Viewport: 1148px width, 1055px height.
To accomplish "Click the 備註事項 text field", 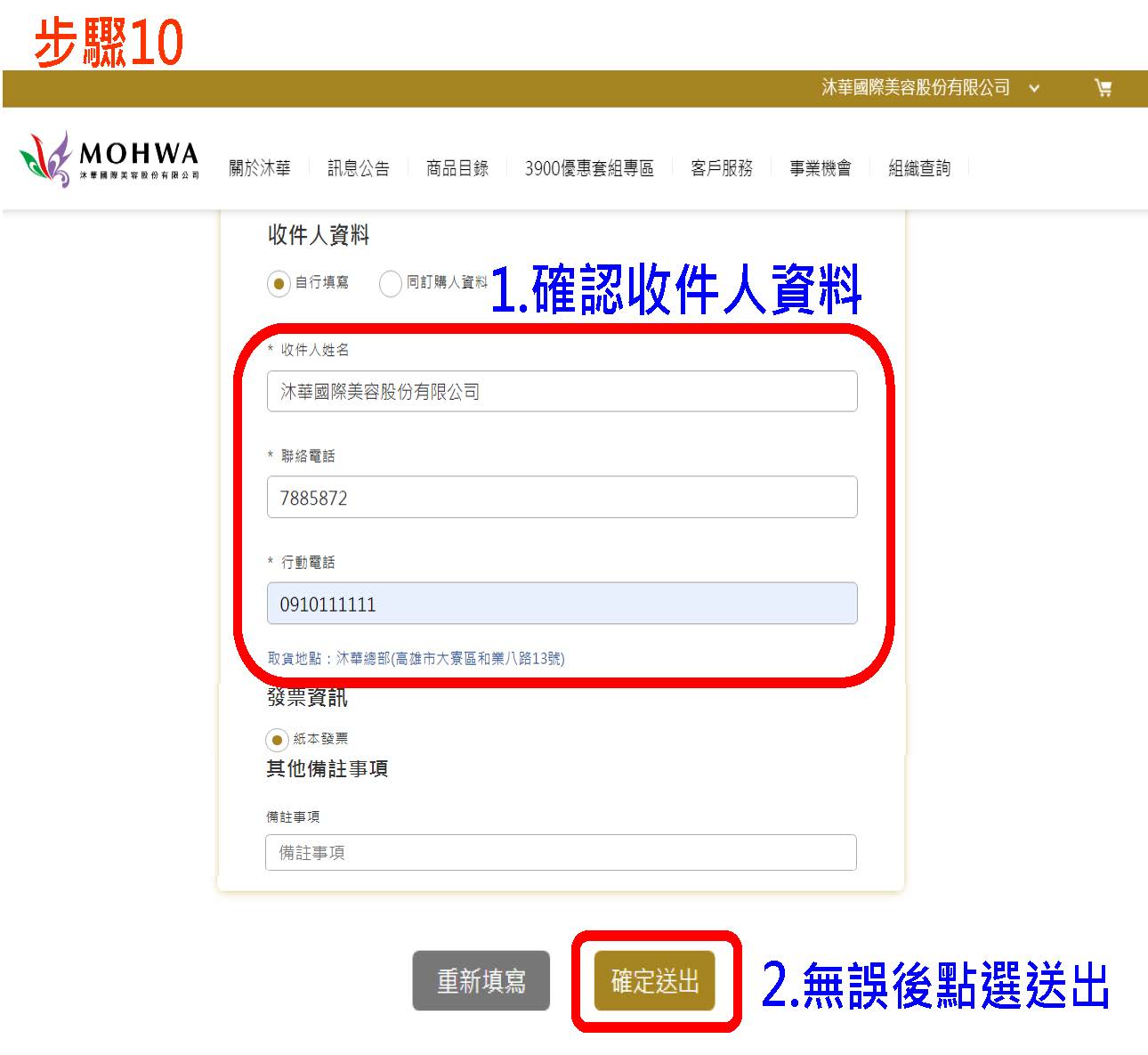I will click(x=561, y=852).
